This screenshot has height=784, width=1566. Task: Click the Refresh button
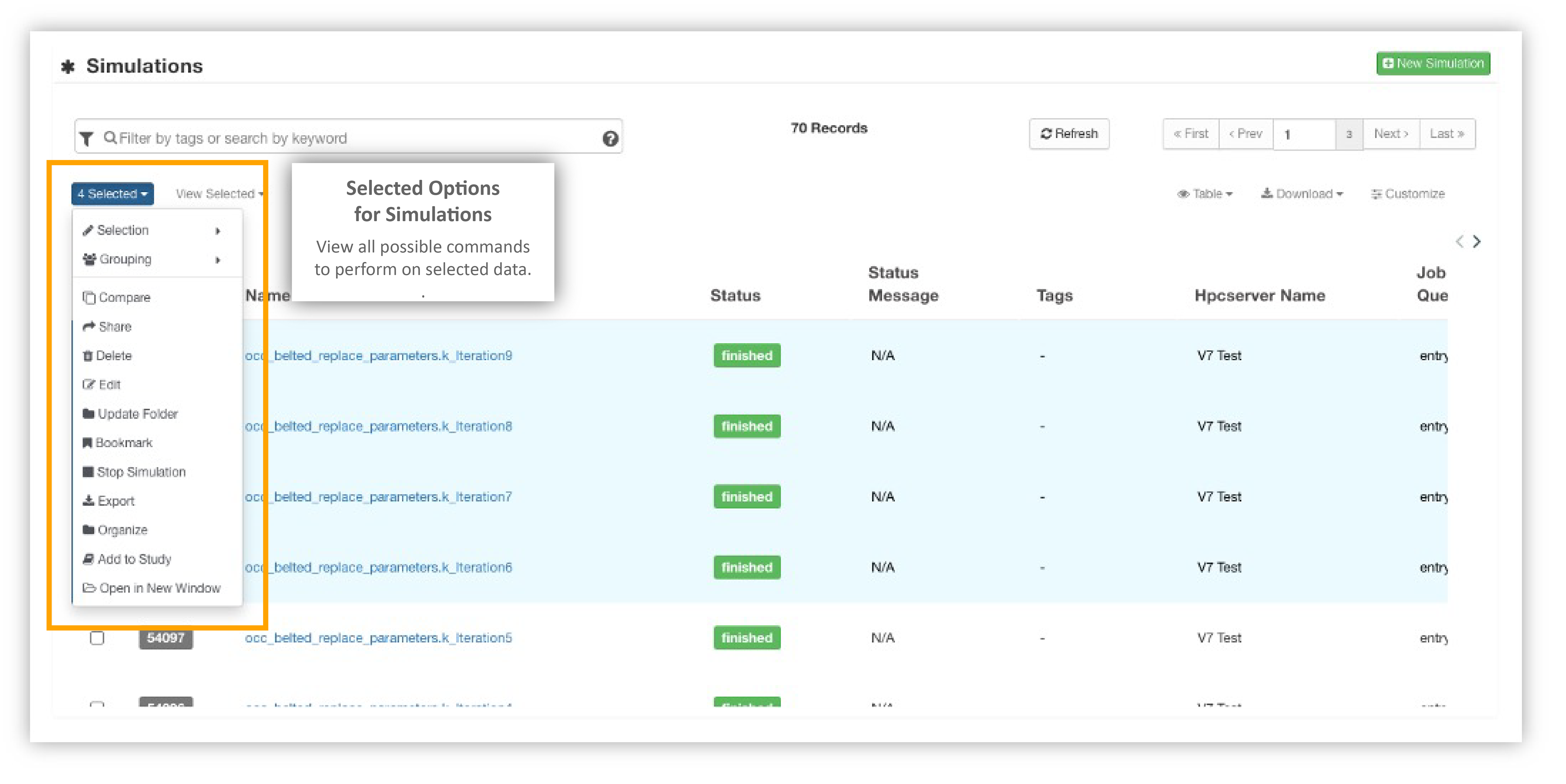(x=1069, y=134)
